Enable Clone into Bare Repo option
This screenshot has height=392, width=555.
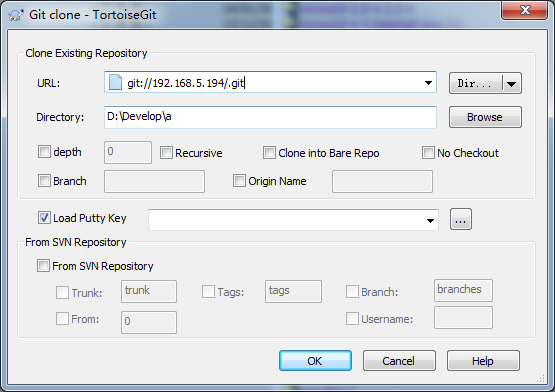[269, 153]
